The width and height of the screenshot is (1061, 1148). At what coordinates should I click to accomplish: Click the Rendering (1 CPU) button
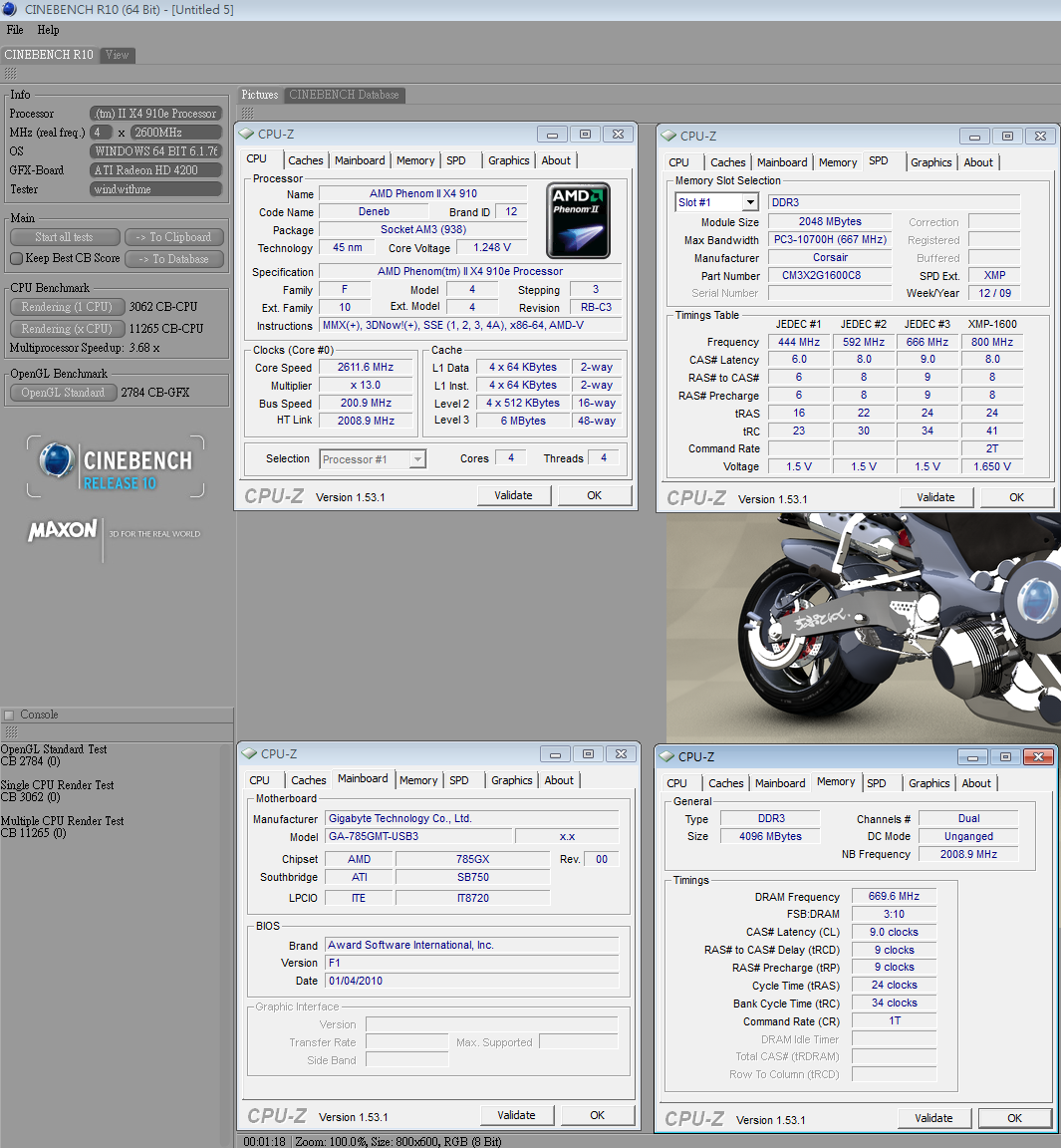click(x=68, y=307)
